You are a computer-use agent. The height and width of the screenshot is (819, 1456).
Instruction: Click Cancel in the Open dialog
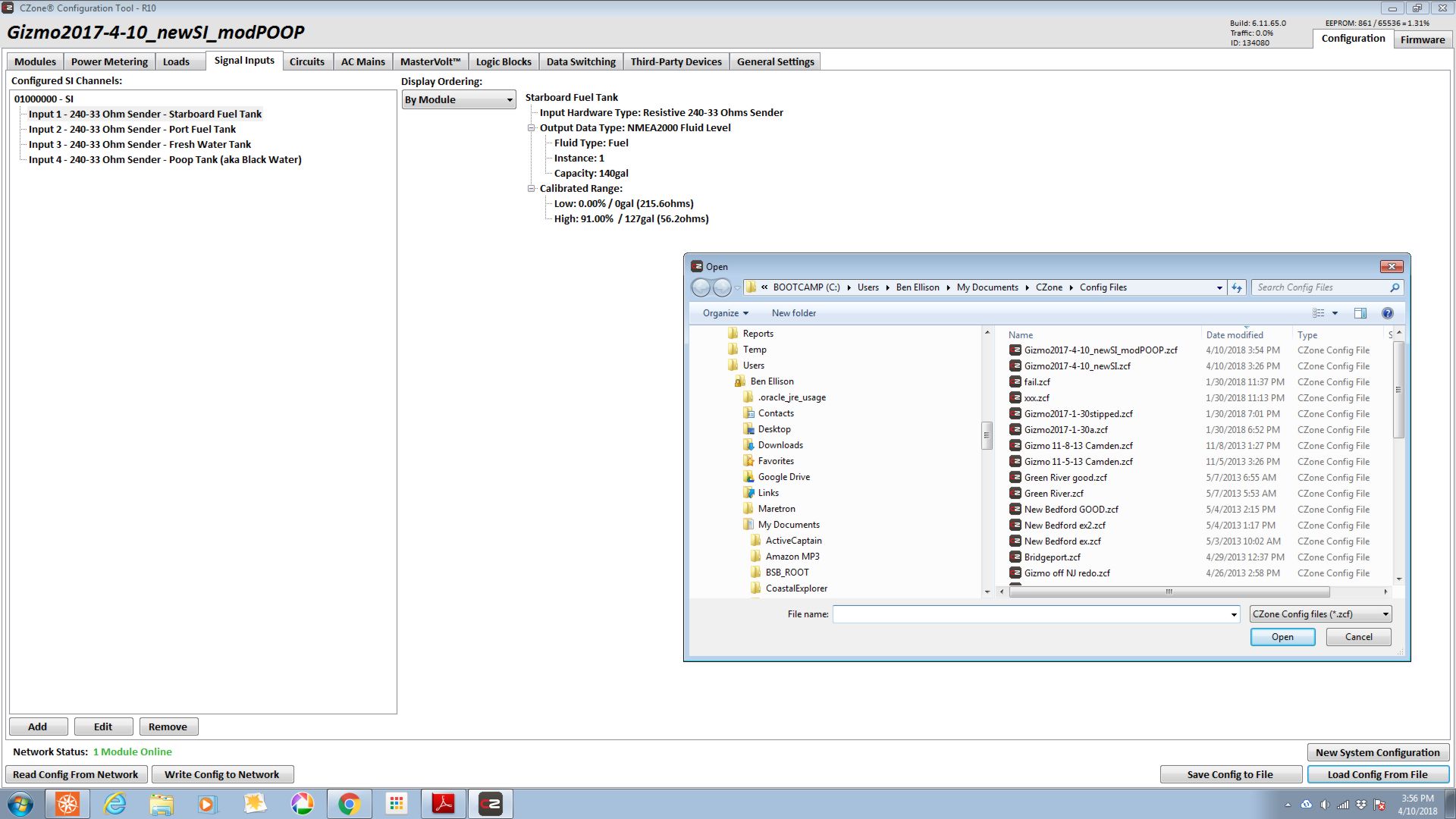1357,637
